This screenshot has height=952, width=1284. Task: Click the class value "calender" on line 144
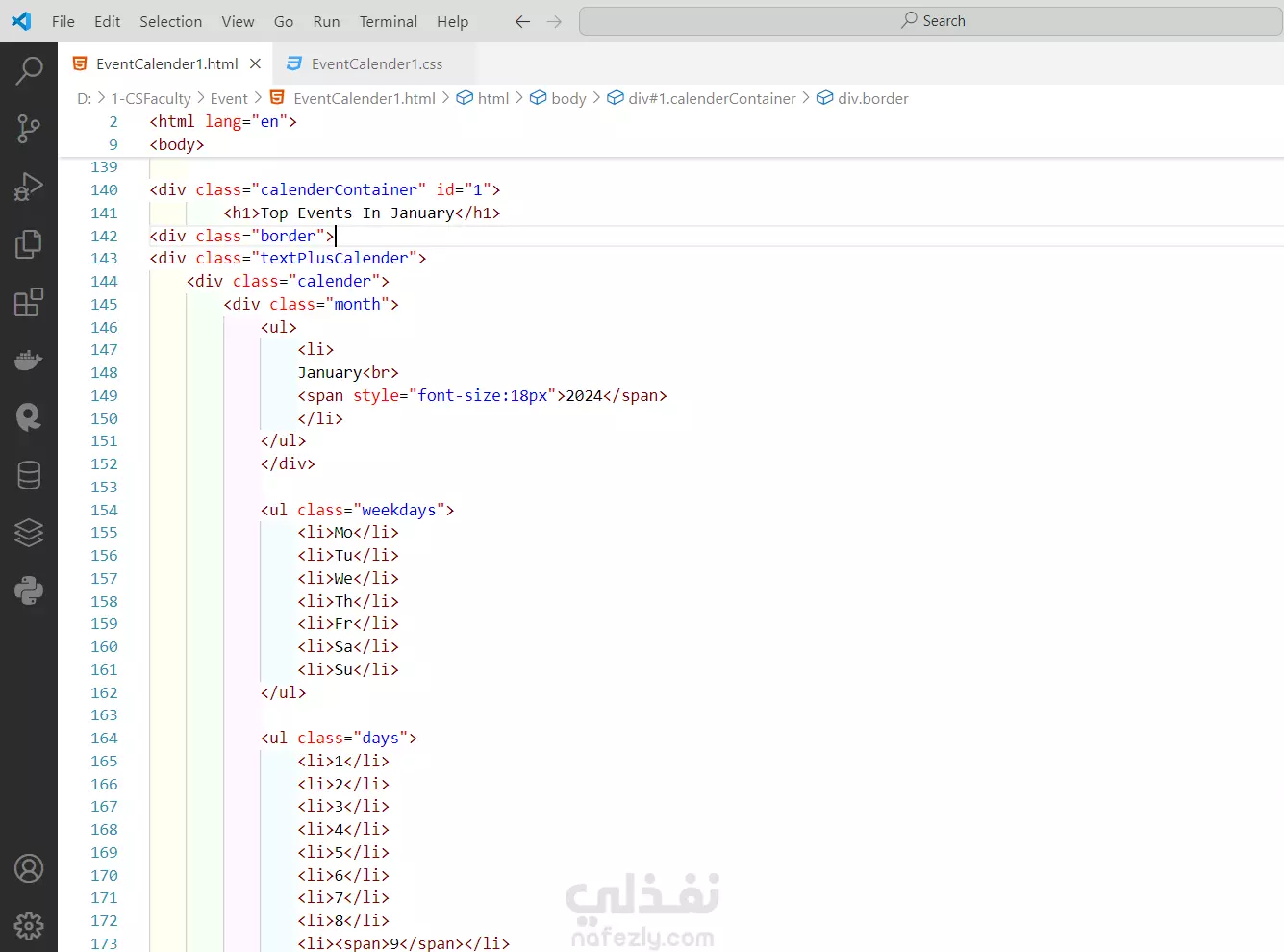click(x=334, y=281)
